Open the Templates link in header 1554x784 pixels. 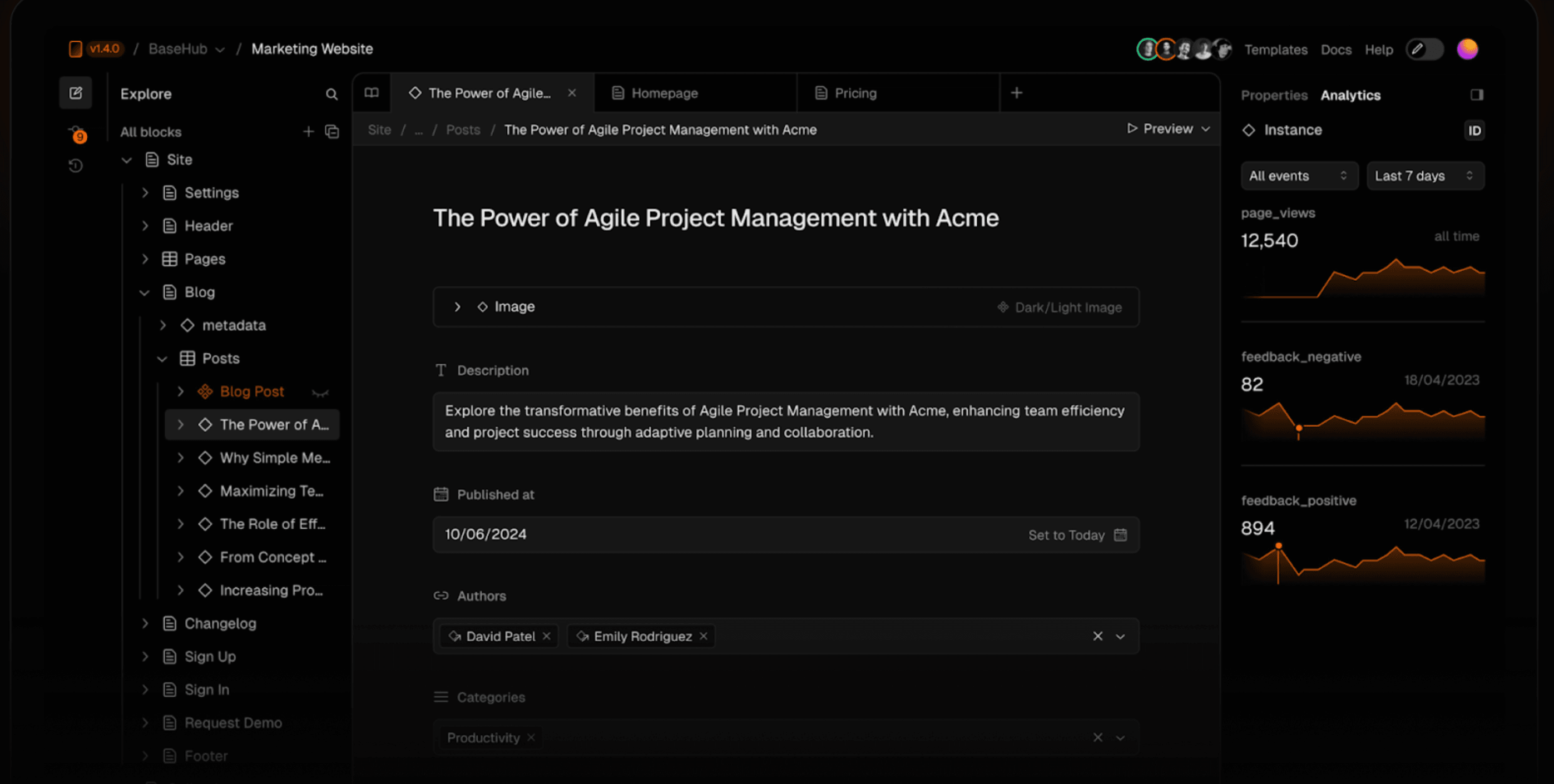pos(1275,49)
